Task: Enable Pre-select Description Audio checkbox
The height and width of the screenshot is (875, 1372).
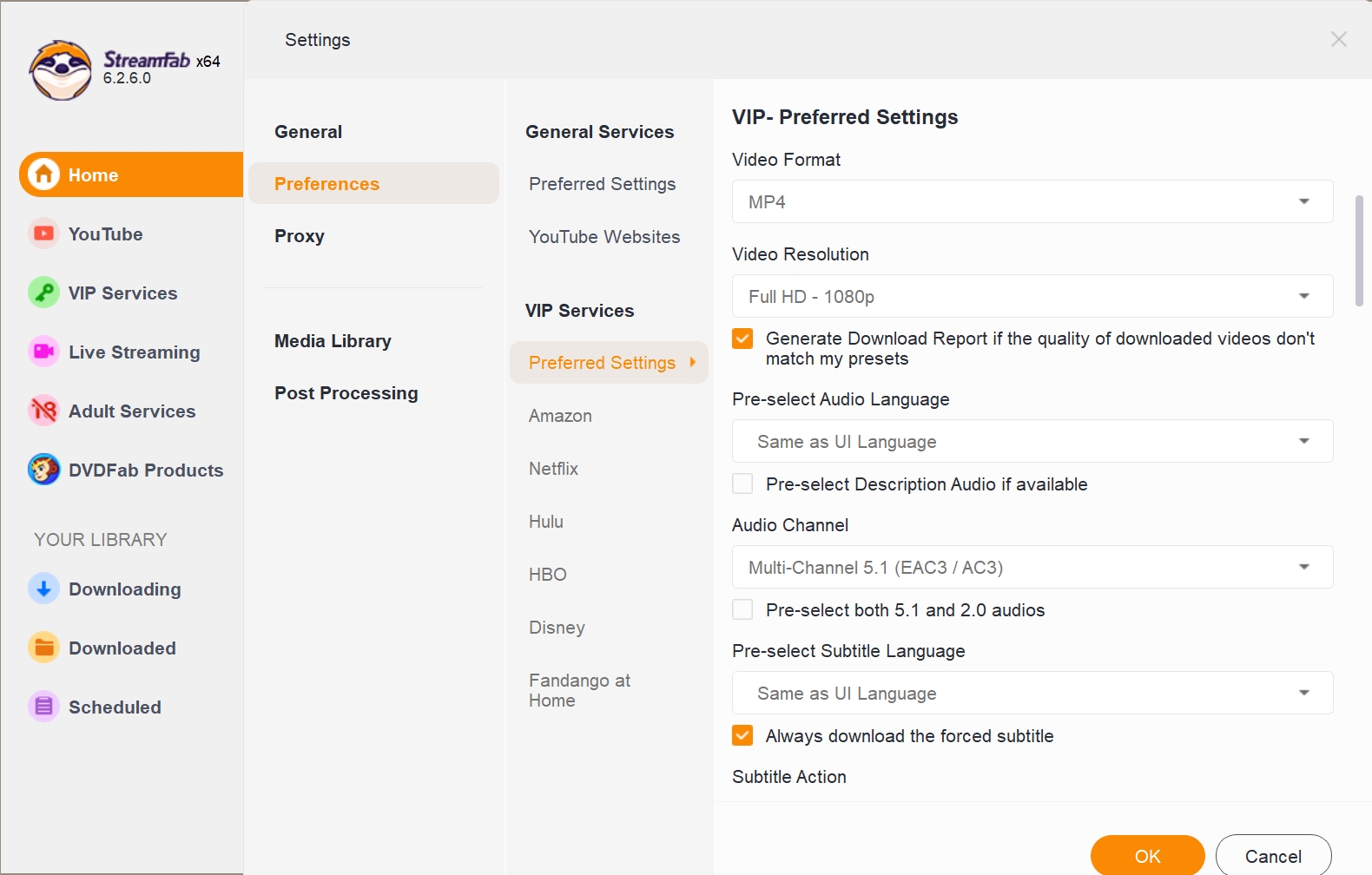Action: coord(742,484)
